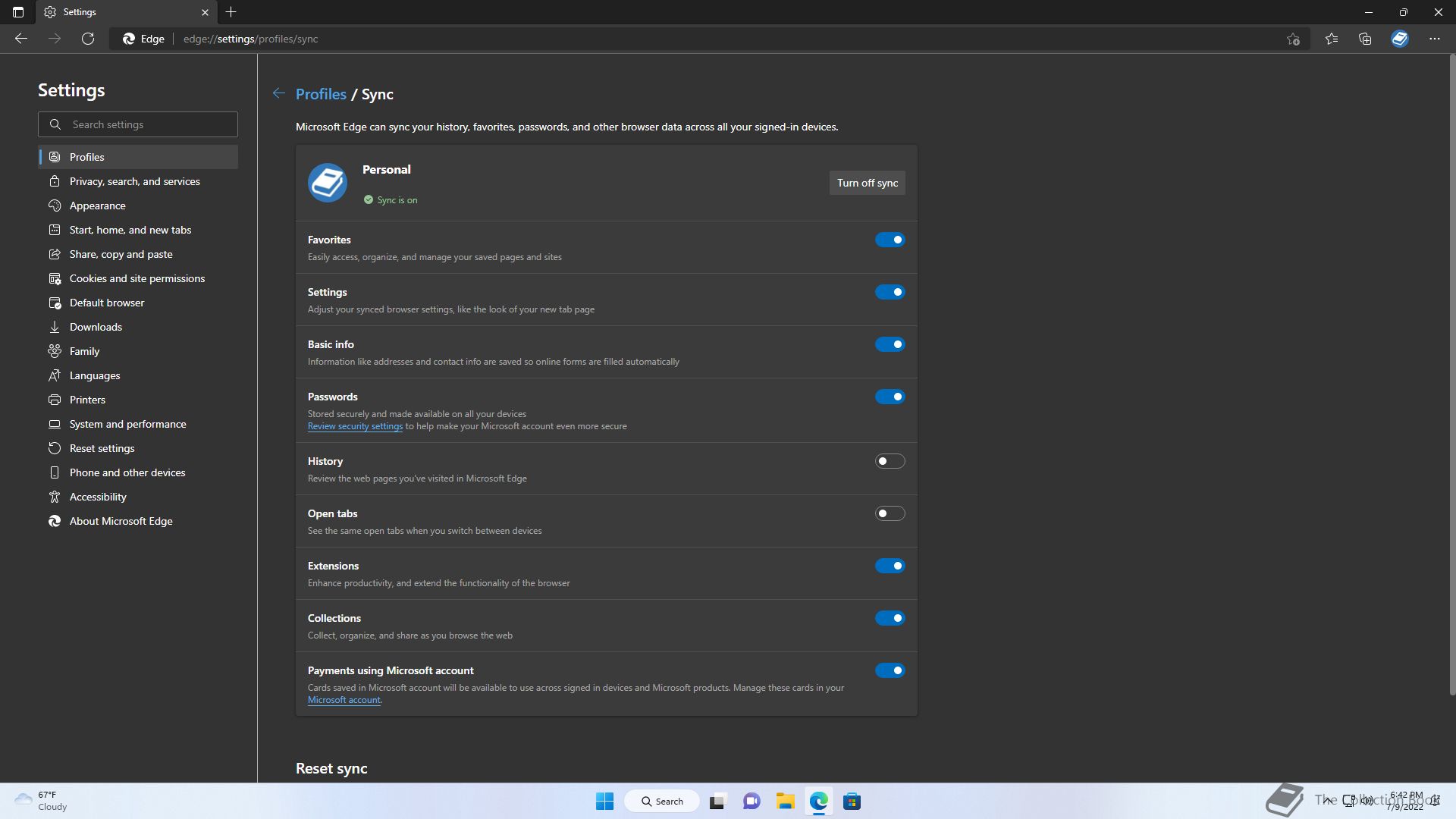
Task: Click the Edge icon in taskbar
Action: (818, 802)
